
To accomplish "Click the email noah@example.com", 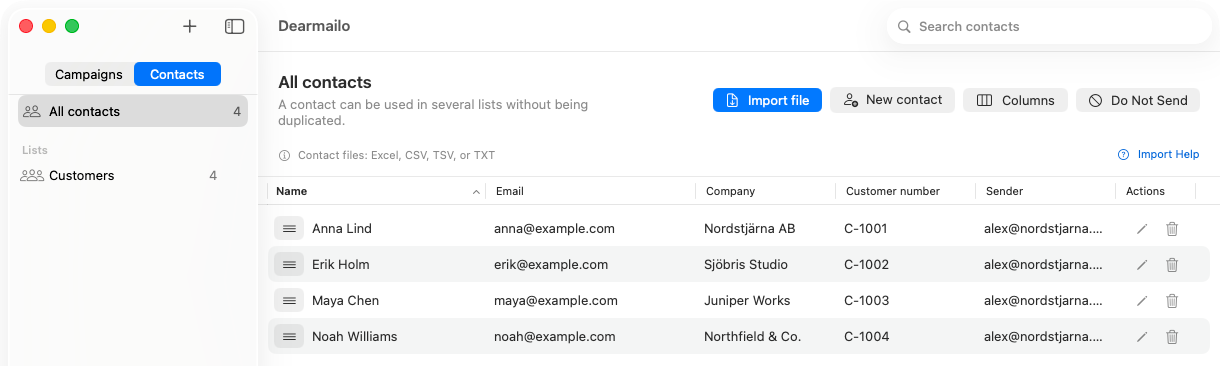I will [555, 336].
